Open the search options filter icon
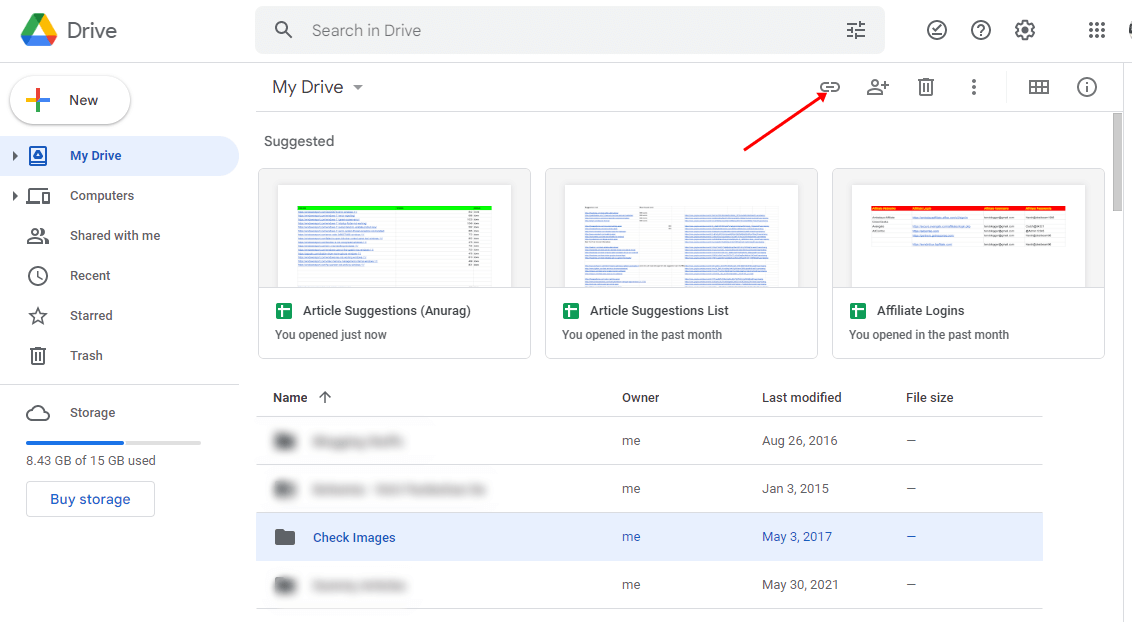 point(856,30)
